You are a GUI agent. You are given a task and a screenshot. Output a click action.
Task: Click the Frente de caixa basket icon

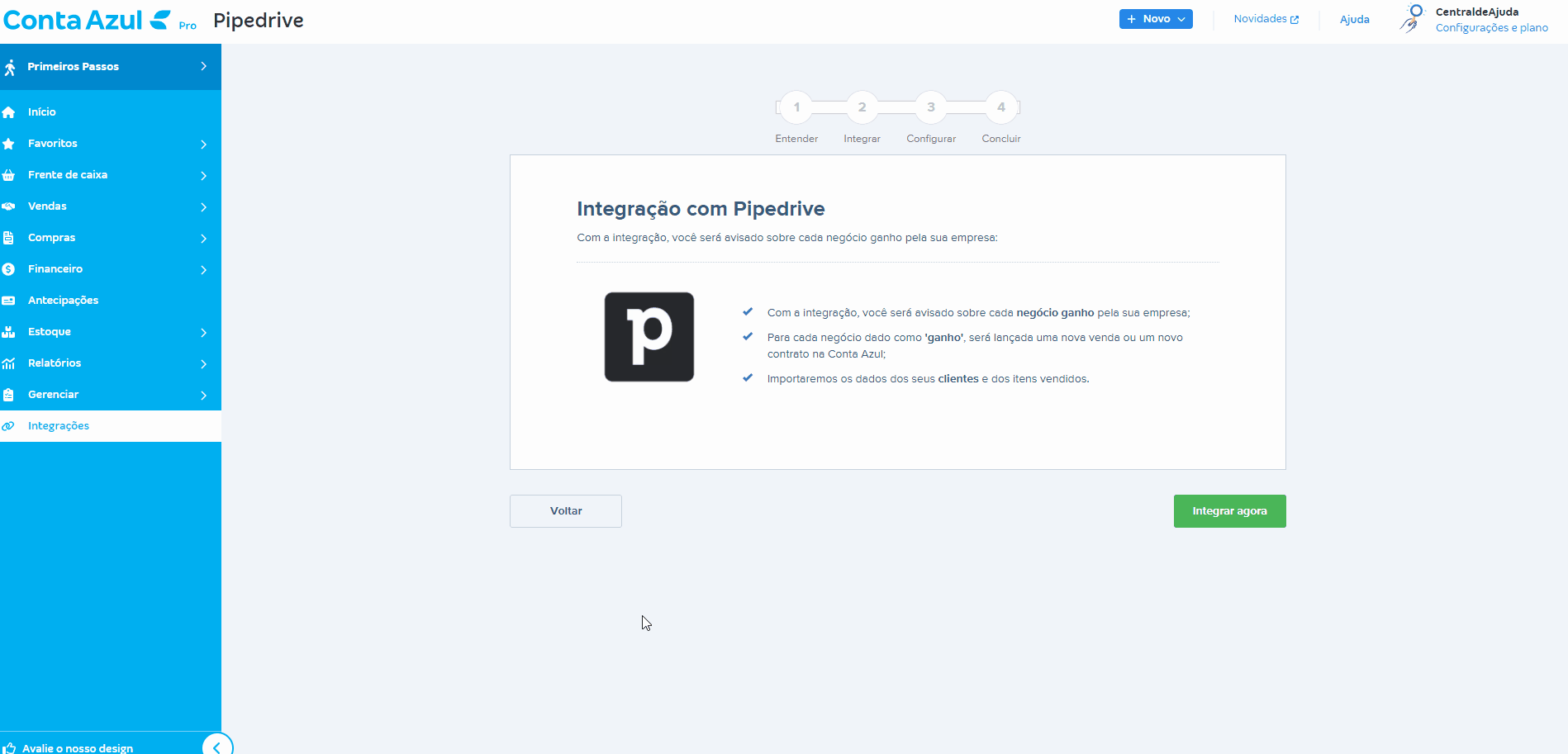point(9,175)
